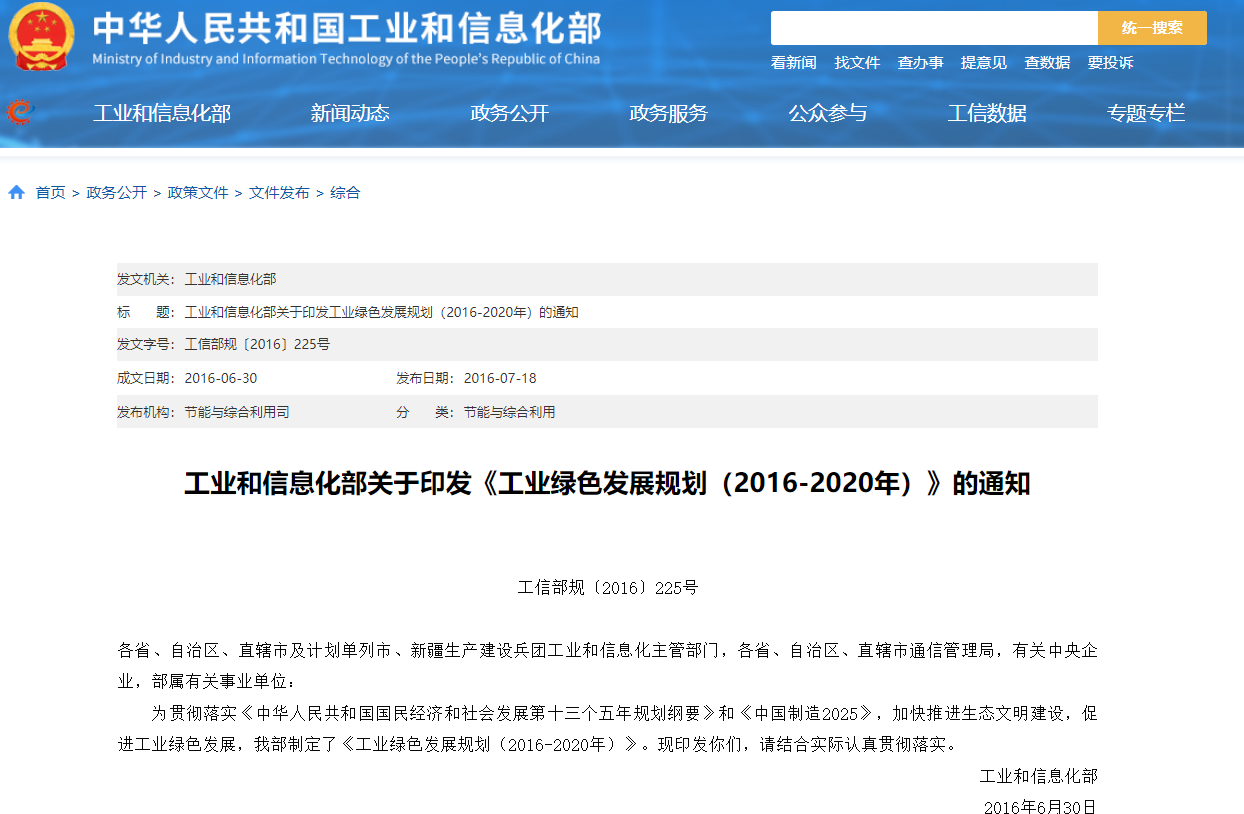The image size is (1244, 814).
Task: Click the 成文日期 value 2016-06-30
Action: (x=220, y=378)
